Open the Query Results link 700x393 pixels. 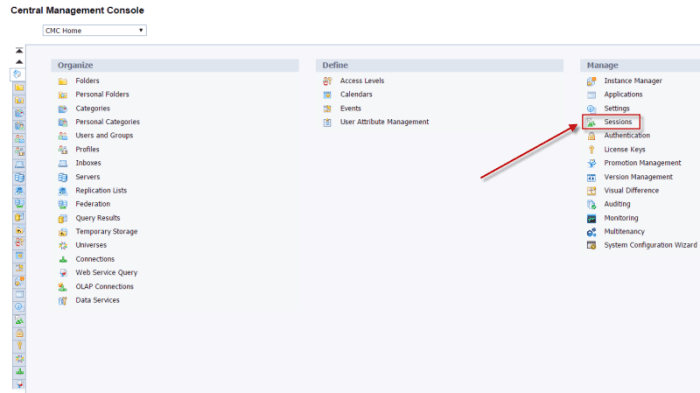pos(98,218)
